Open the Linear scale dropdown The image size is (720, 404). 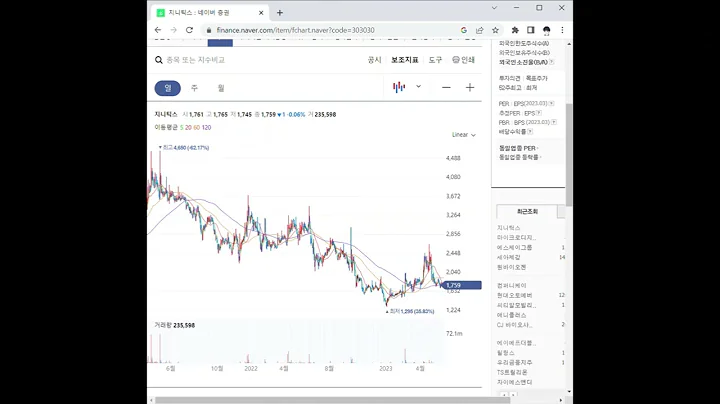click(464, 135)
